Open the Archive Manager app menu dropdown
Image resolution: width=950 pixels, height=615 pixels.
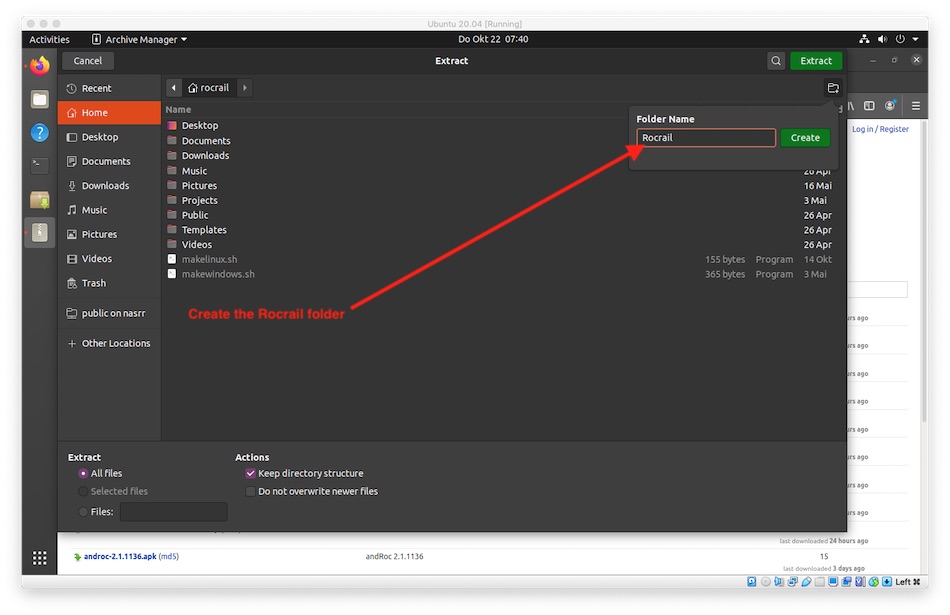pyautogui.click(x=139, y=39)
